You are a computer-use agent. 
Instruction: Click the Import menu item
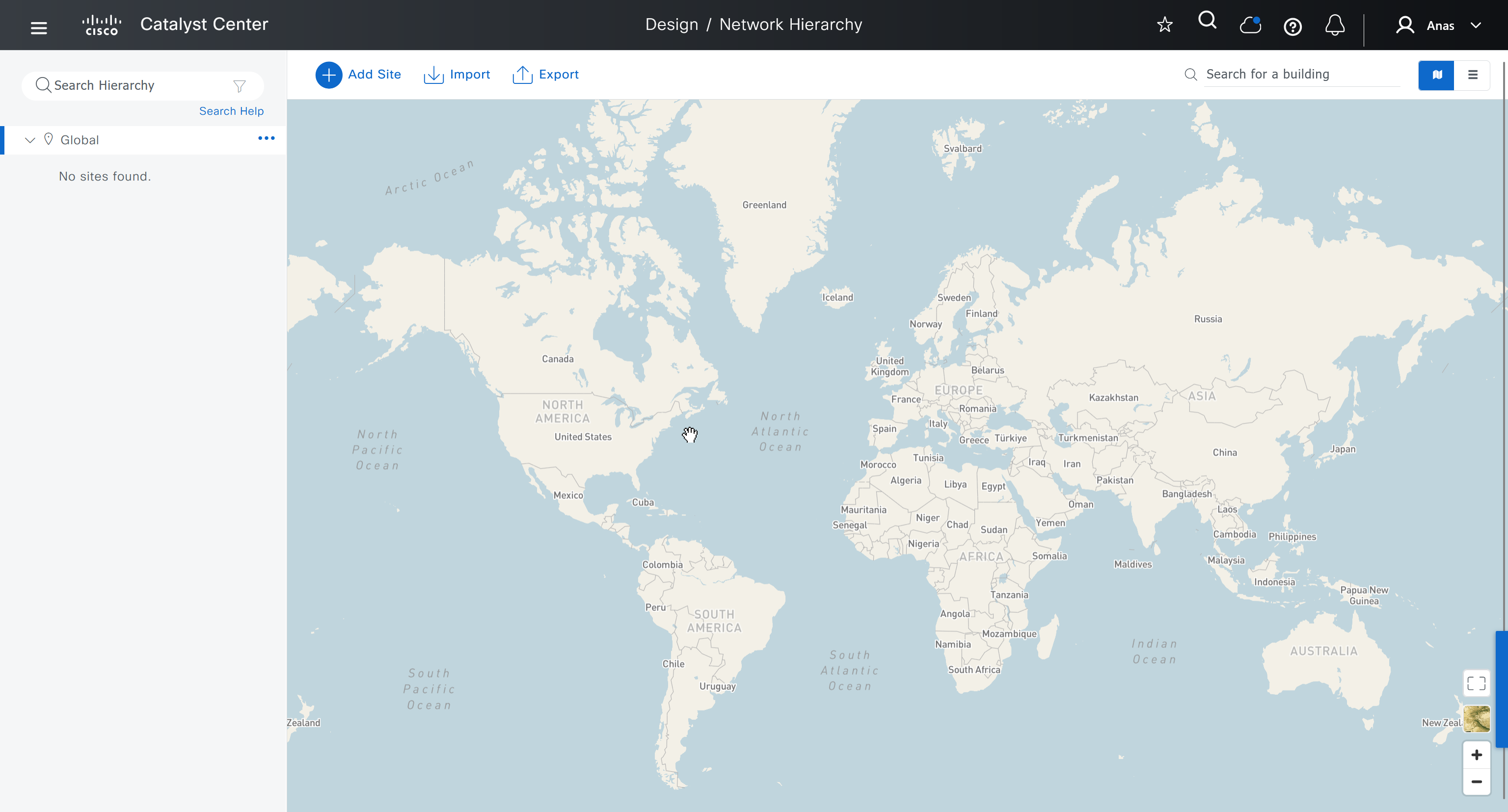(457, 75)
